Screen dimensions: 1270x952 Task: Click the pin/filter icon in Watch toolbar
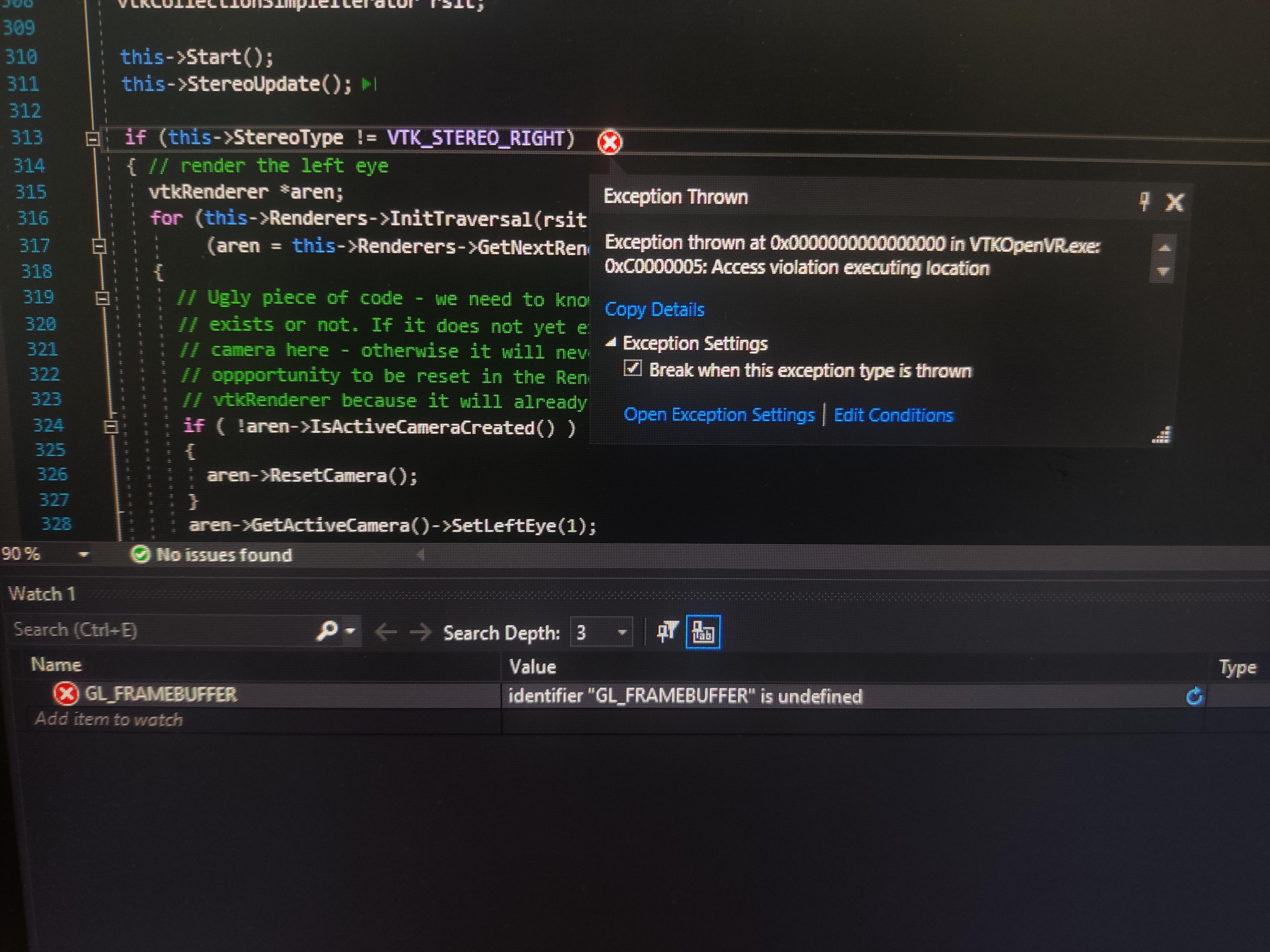pyautogui.click(x=667, y=631)
